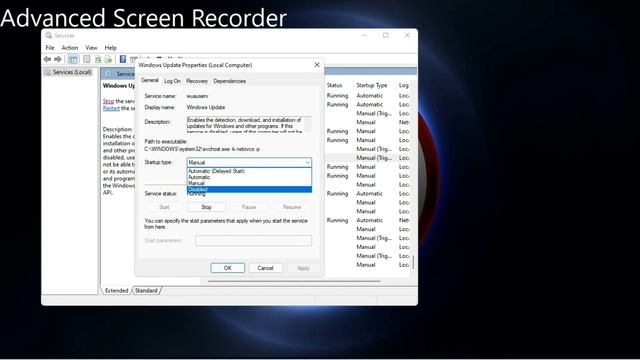
Task: Click the Properties icon in Services toolbar
Action: tap(87, 60)
